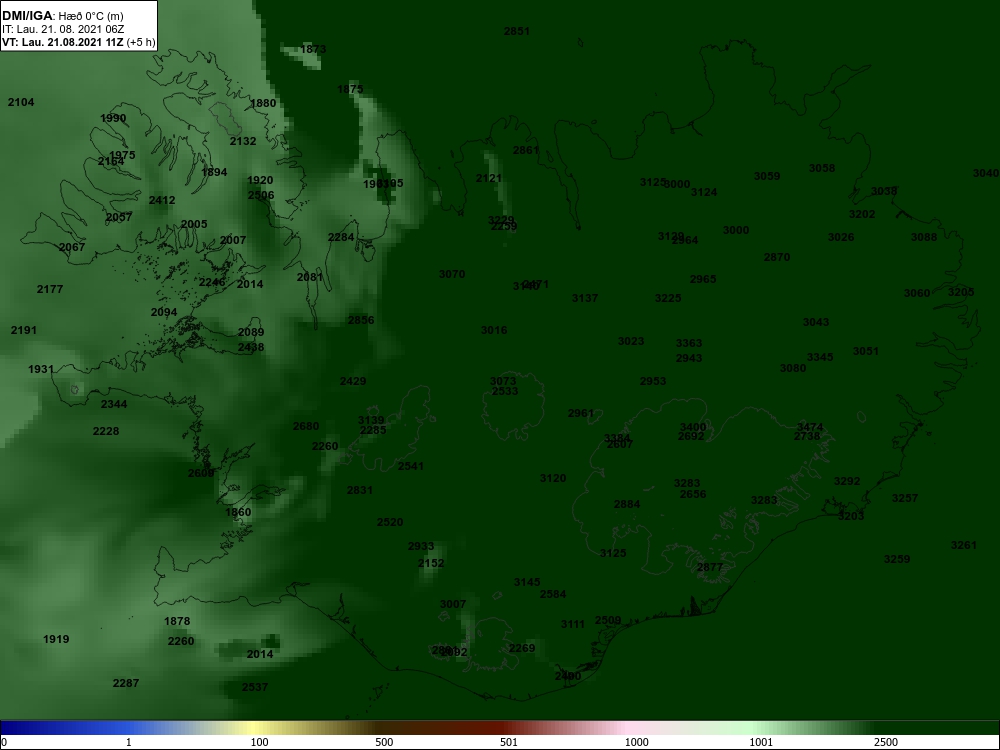Click the map value 2284

[x=341, y=237]
